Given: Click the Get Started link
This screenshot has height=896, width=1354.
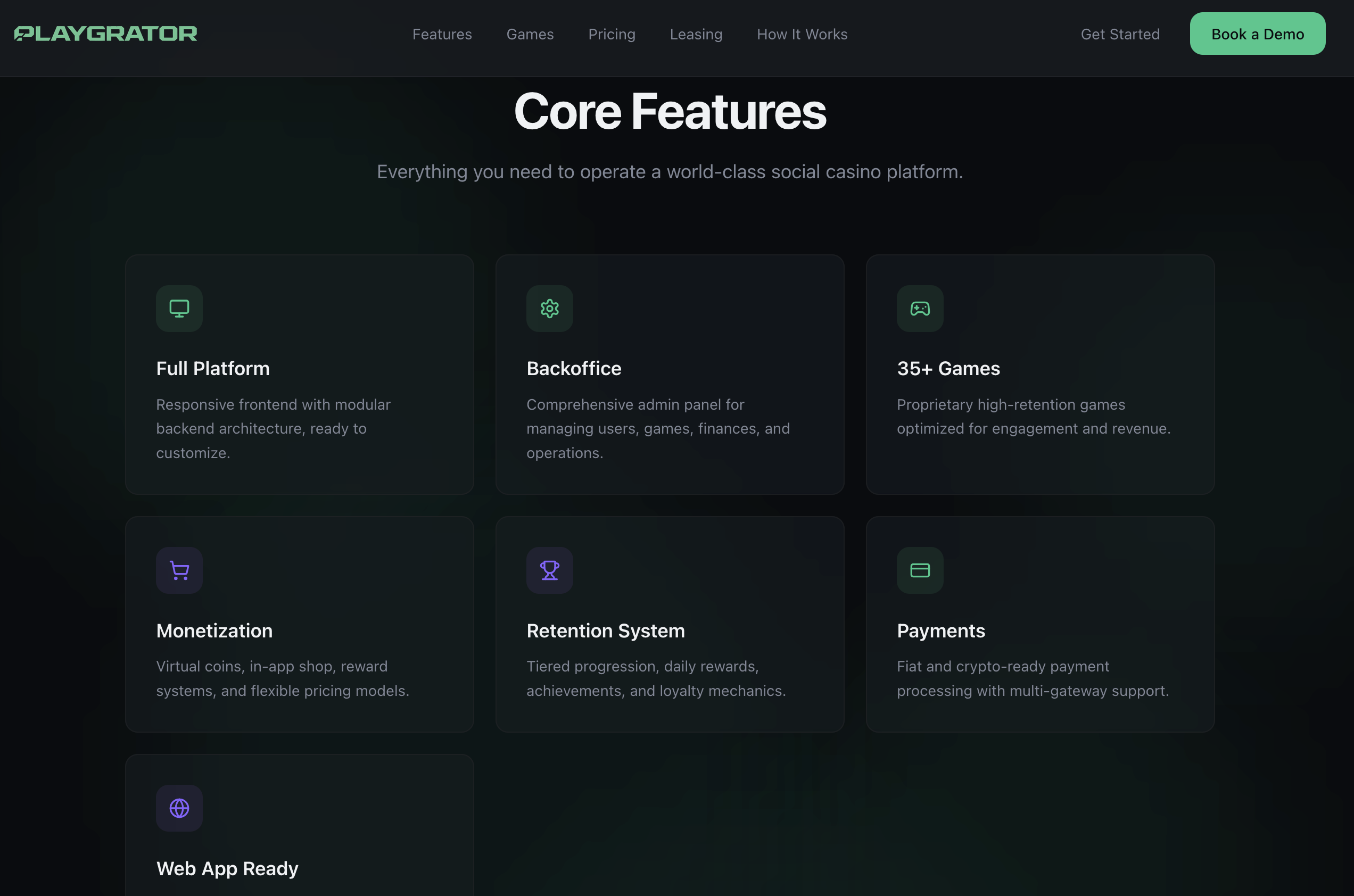Looking at the screenshot, I should pyautogui.click(x=1120, y=34).
